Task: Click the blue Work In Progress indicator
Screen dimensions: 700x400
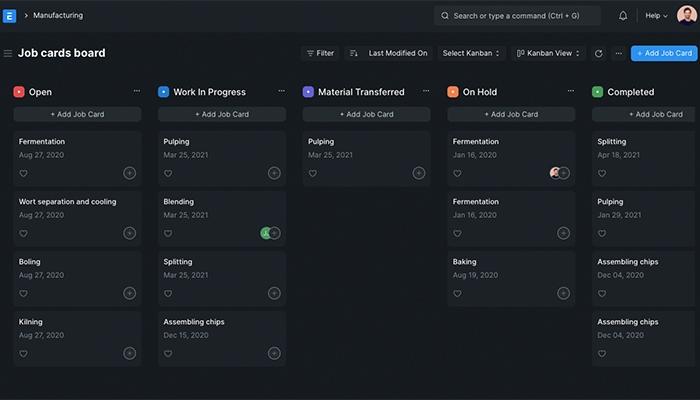Action: tap(163, 92)
